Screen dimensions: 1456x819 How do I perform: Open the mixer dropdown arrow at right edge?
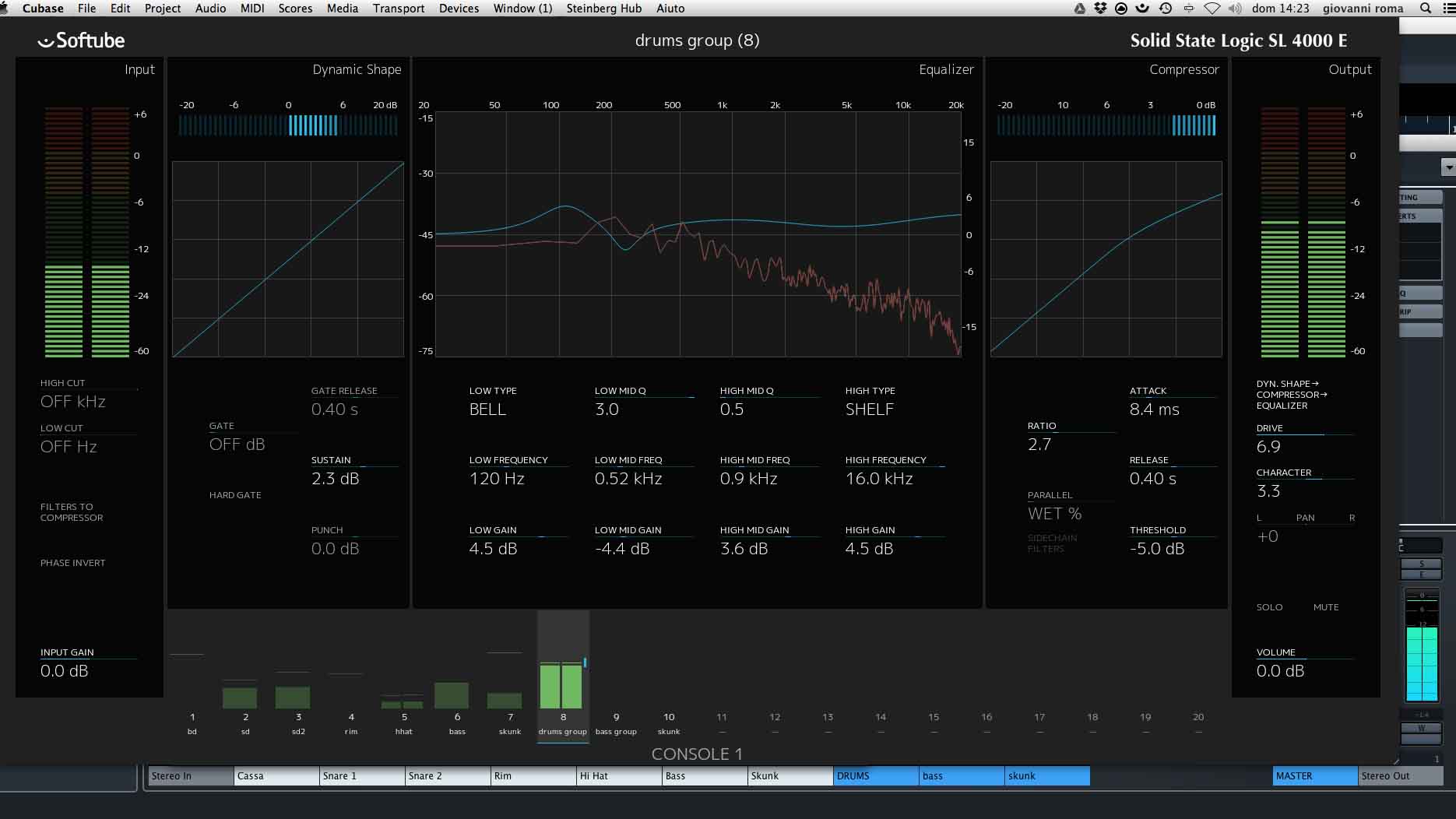1447,167
